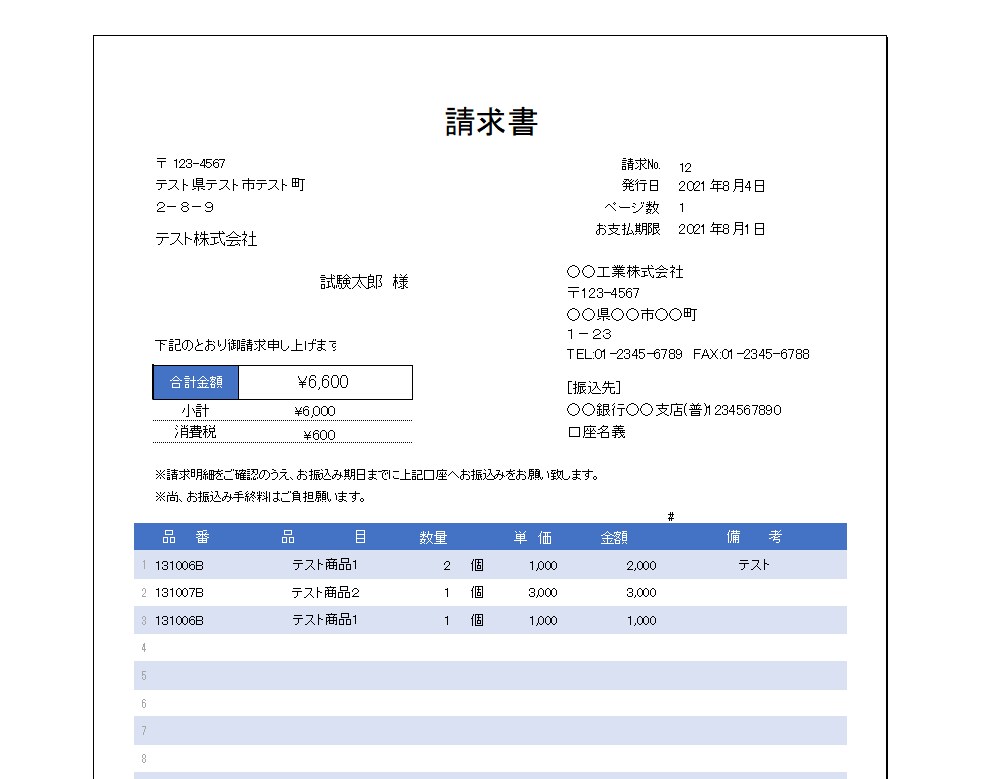1000x779 pixels.
Task: Select the blue 合計金額 cell
Action: (196, 382)
